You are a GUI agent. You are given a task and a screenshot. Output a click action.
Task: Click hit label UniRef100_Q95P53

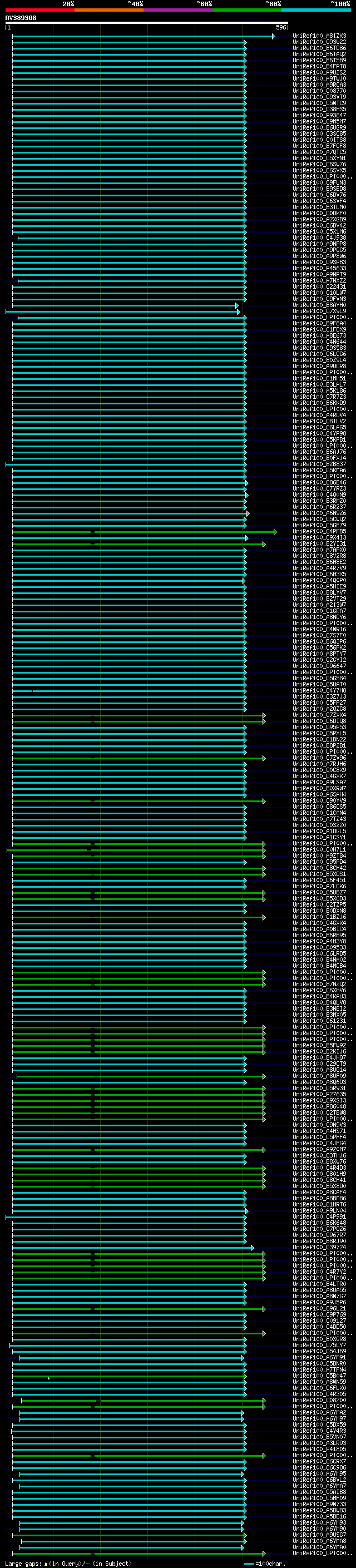point(319,728)
